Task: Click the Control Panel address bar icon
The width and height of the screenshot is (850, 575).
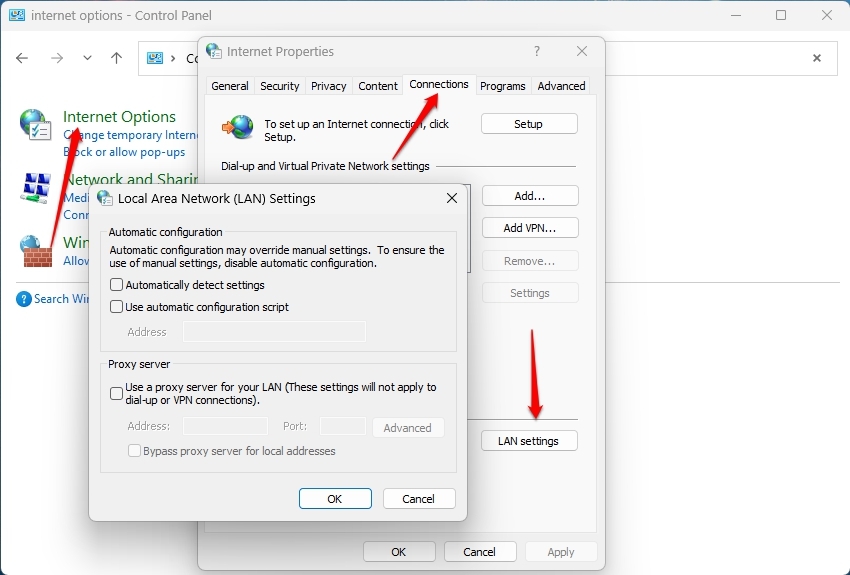Action: [155, 58]
